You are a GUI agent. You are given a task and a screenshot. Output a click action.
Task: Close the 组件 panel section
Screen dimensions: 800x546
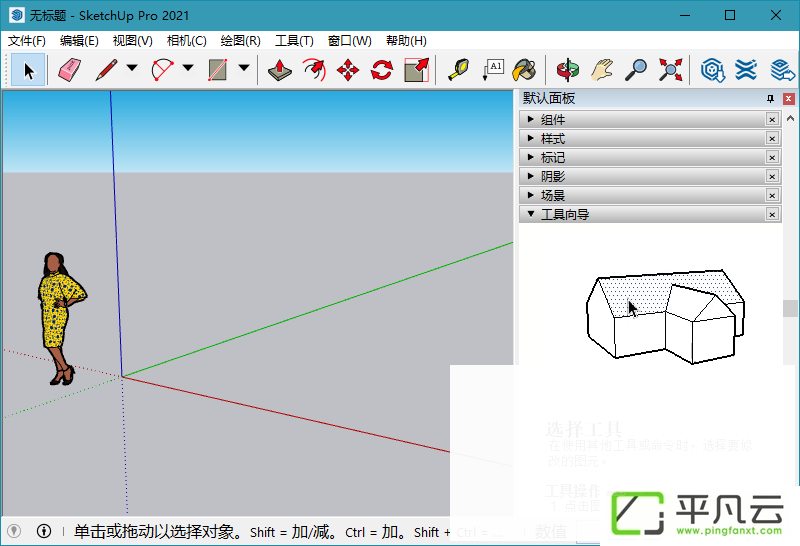pyautogui.click(x=772, y=119)
